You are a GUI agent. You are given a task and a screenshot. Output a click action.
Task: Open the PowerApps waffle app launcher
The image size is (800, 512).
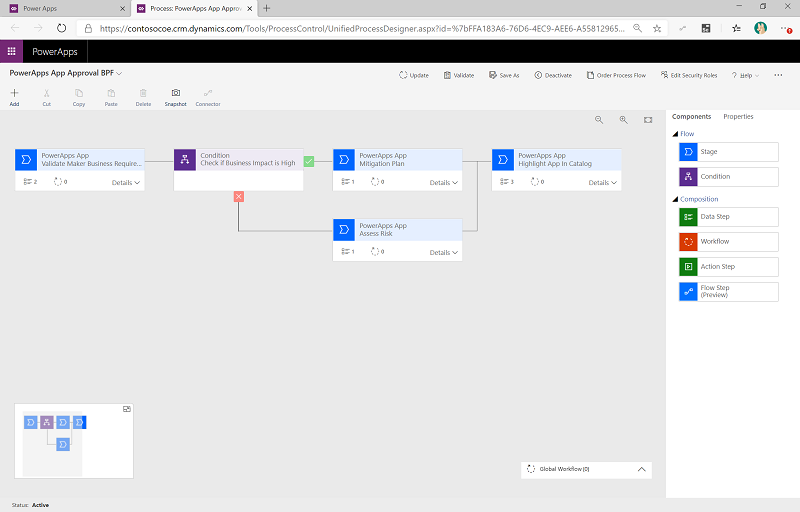tap(11, 52)
